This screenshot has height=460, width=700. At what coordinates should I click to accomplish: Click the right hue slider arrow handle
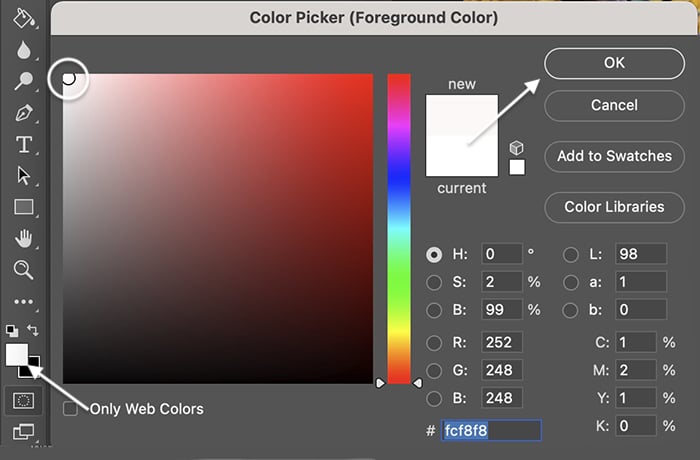click(x=418, y=383)
